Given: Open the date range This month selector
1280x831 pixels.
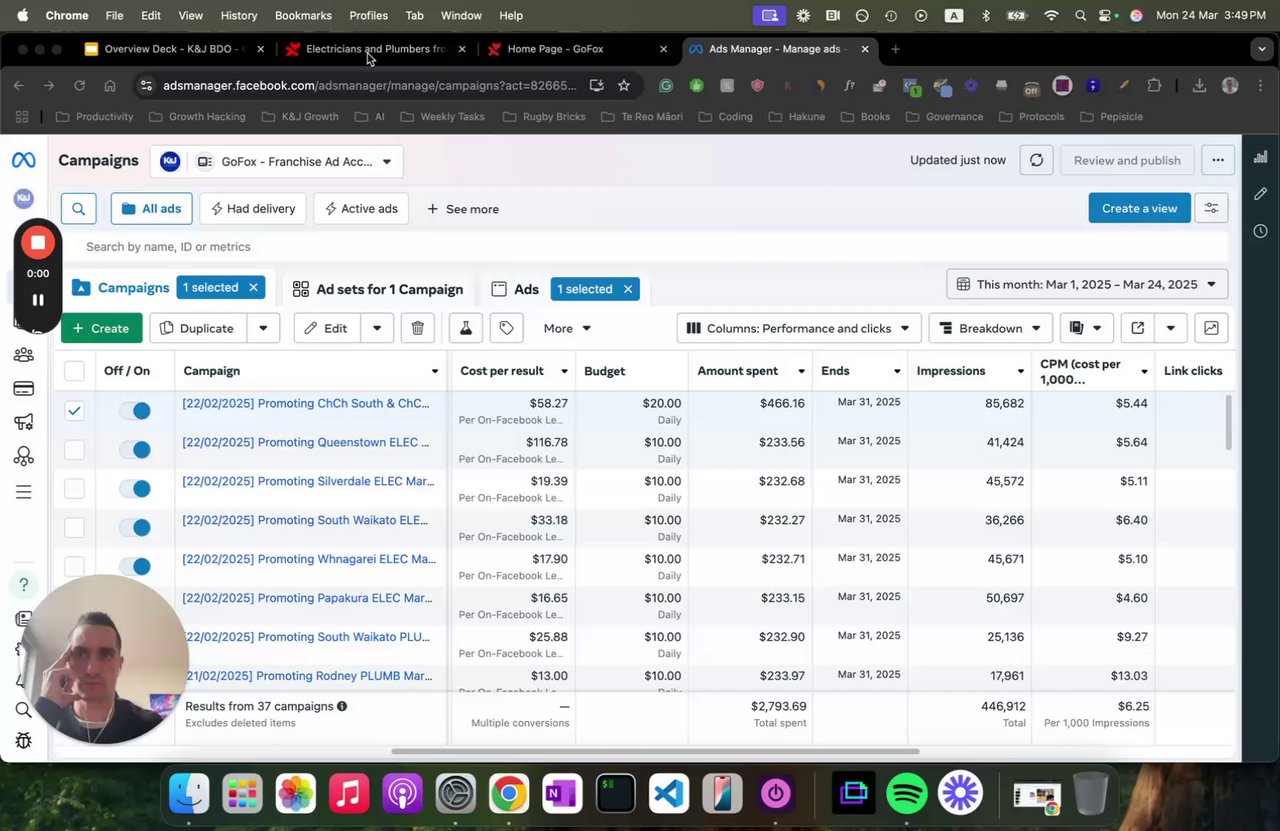Looking at the screenshot, I should (1087, 284).
